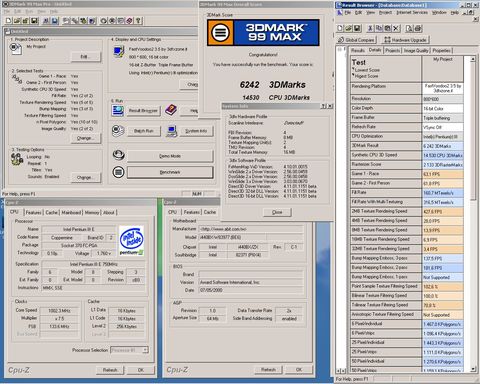Click the Benchmark button
The height and width of the screenshot is (384, 480).
[170, 172]
